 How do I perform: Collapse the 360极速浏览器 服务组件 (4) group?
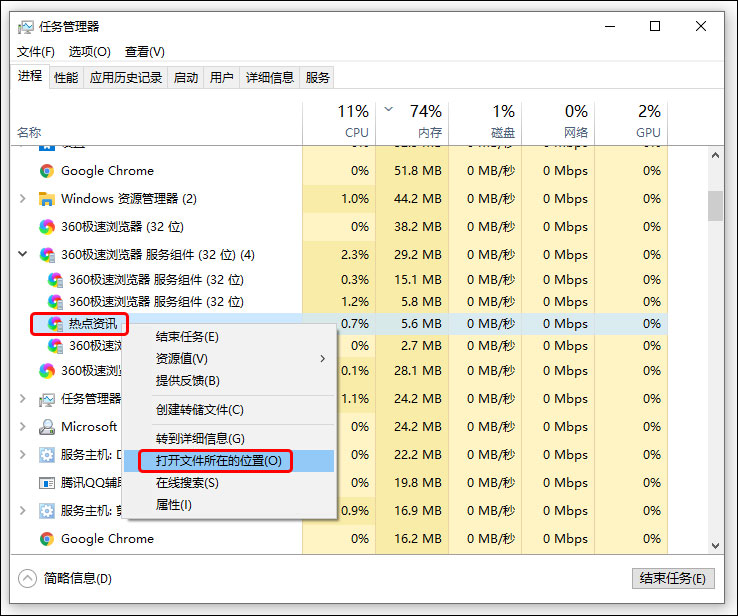(x=22, y=255)
